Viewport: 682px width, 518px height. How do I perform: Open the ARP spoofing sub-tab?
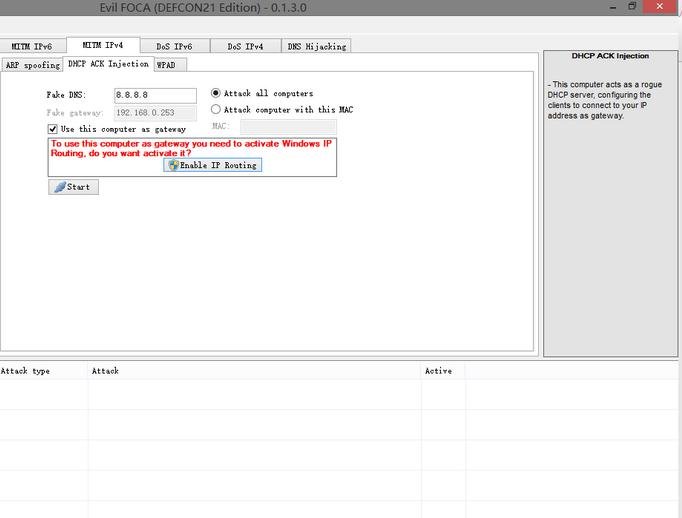pyautogui.click(x=33, y=65)
